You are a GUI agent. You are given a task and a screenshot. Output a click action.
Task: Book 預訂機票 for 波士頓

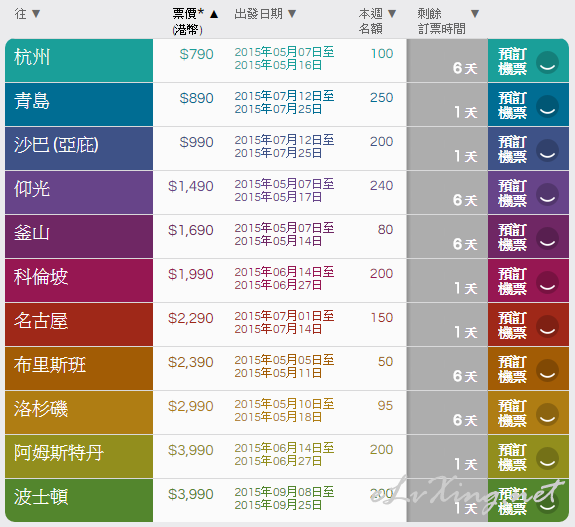point(528,500)
